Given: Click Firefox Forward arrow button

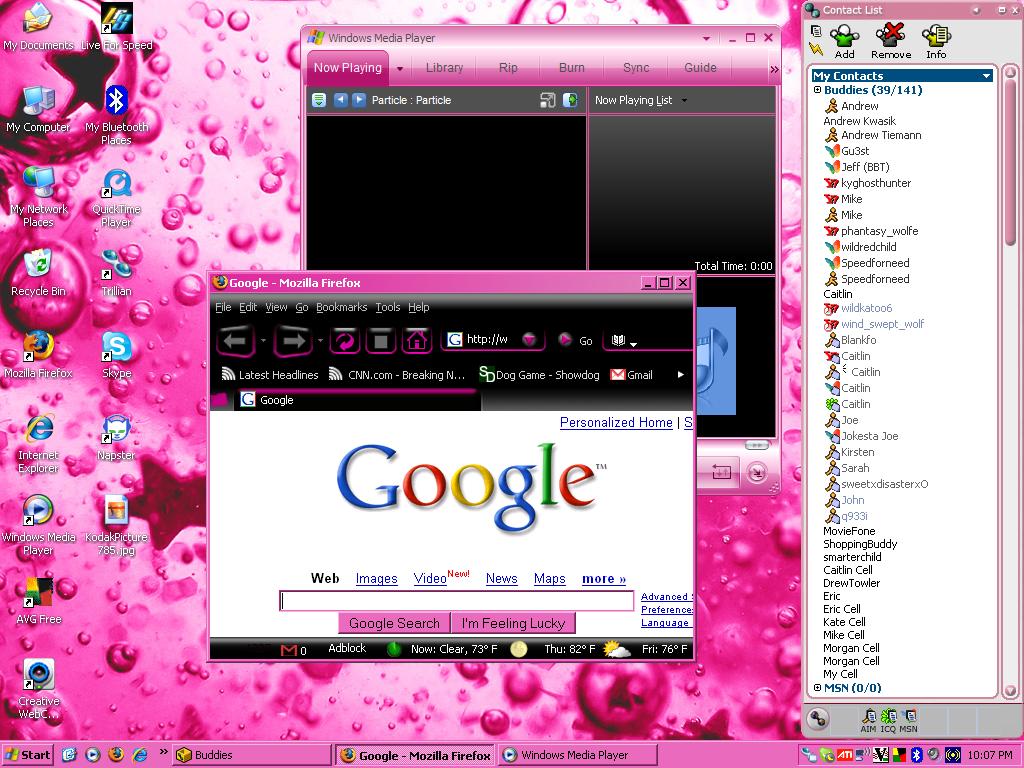Looking at the screenshot, I should click(294, 341).
